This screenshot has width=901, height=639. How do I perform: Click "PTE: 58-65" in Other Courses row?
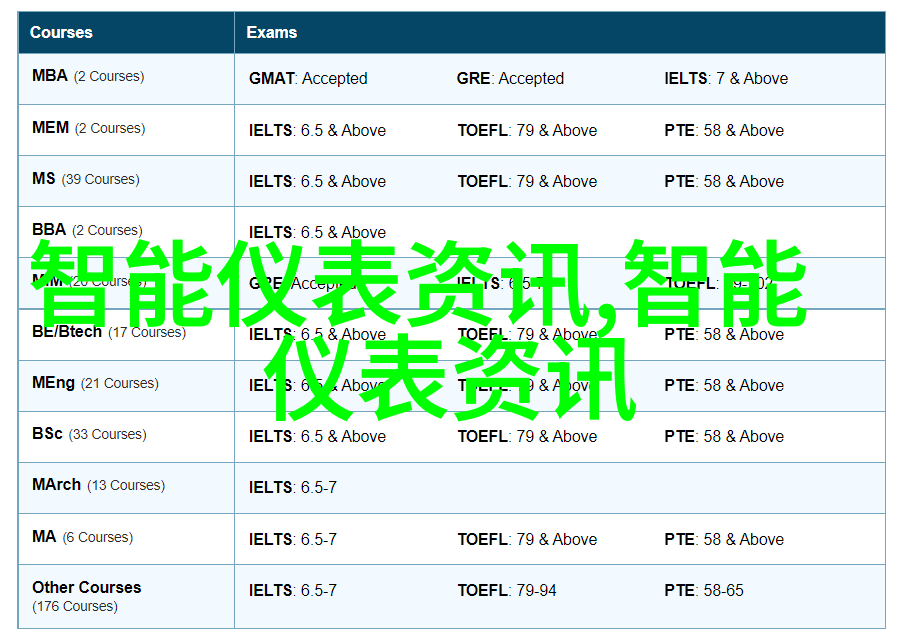pos(704,591)
